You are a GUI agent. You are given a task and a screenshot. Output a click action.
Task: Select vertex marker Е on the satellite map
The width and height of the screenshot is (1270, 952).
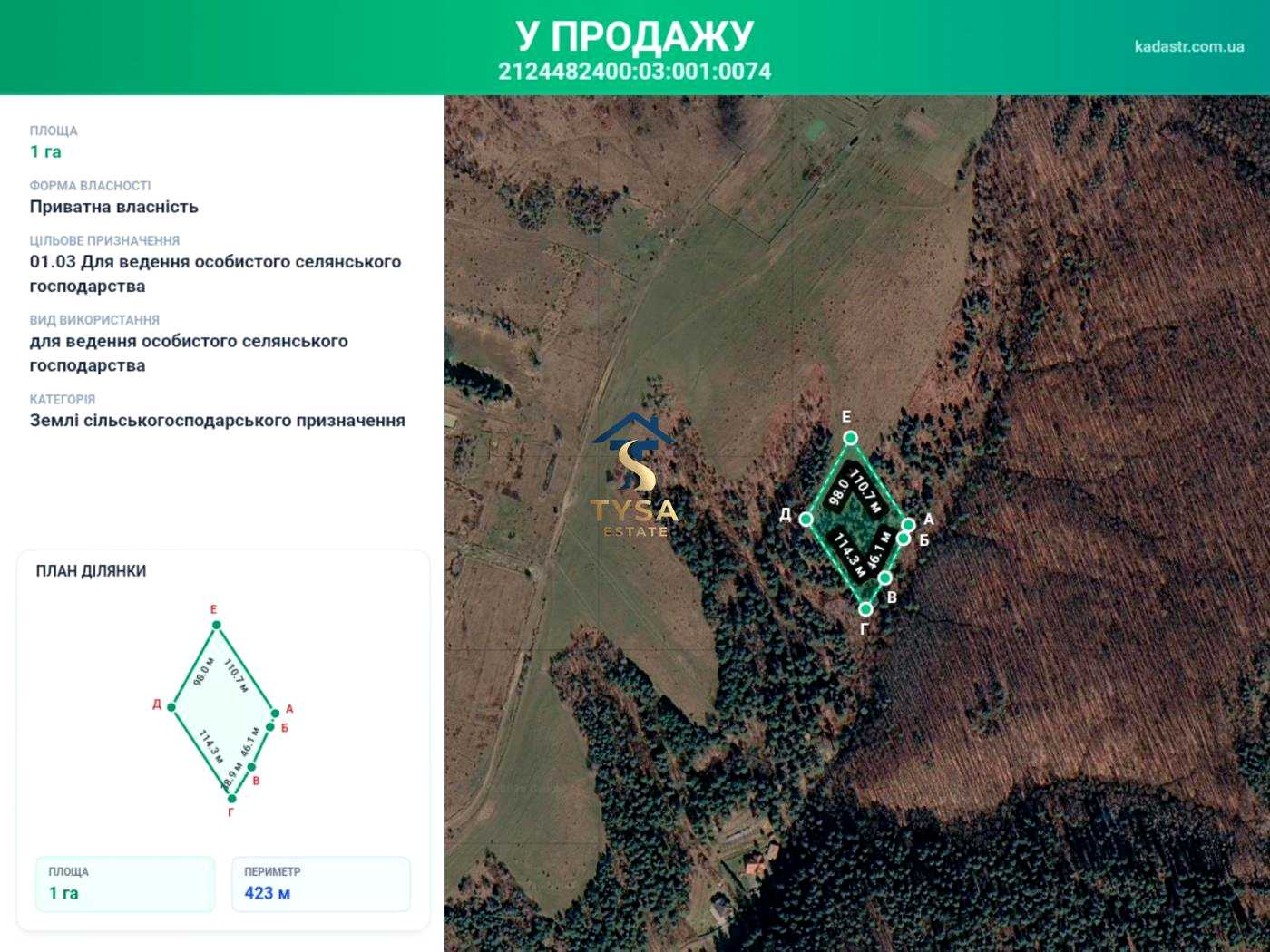point(850,438)
